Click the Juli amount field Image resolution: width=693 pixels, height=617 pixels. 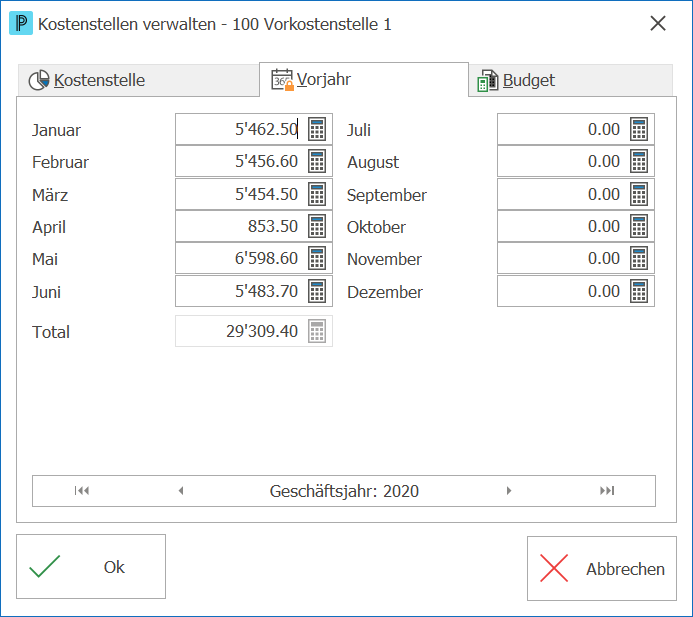576,129
